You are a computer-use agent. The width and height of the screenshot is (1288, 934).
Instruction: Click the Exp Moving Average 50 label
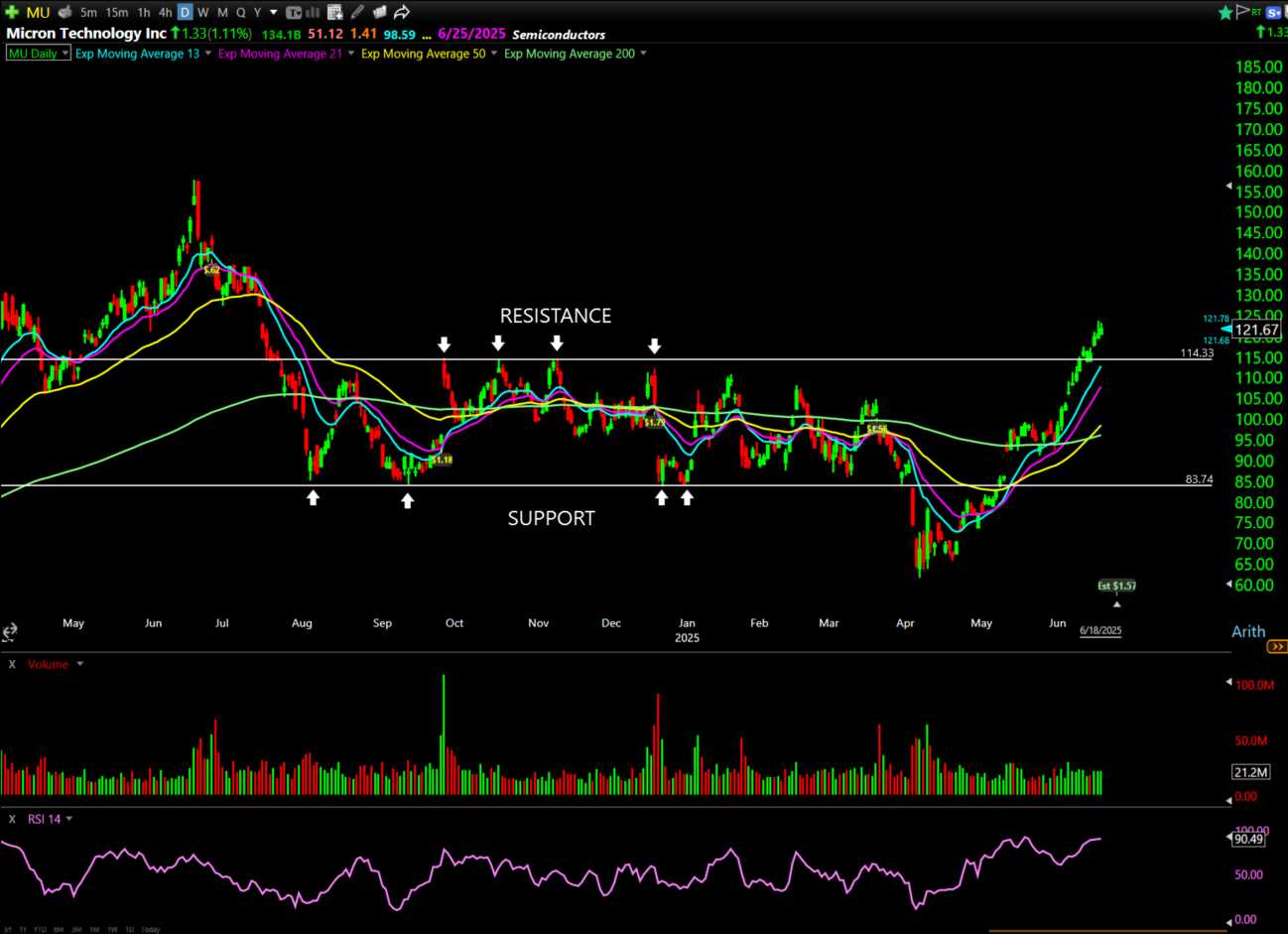pyautogui.click(x=424, y=54)
